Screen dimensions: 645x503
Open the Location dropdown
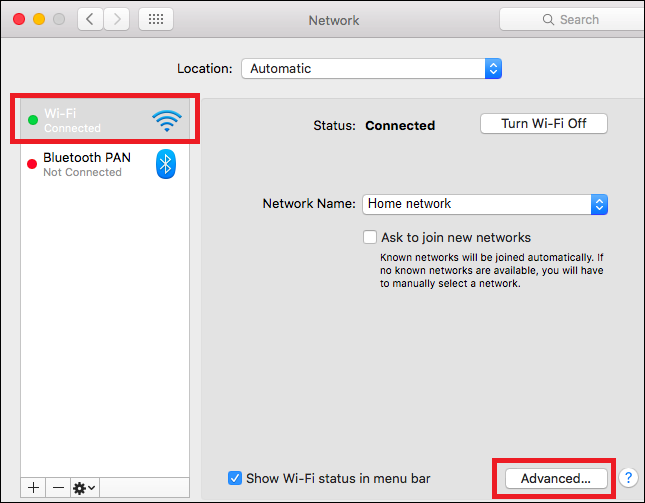pyautogui.click(x=371, y=69)
